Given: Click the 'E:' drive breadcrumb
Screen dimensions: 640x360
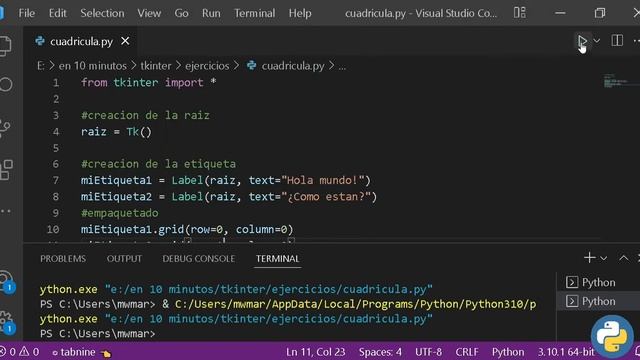Looking at the screenshot, I should [x=40, y=66].
